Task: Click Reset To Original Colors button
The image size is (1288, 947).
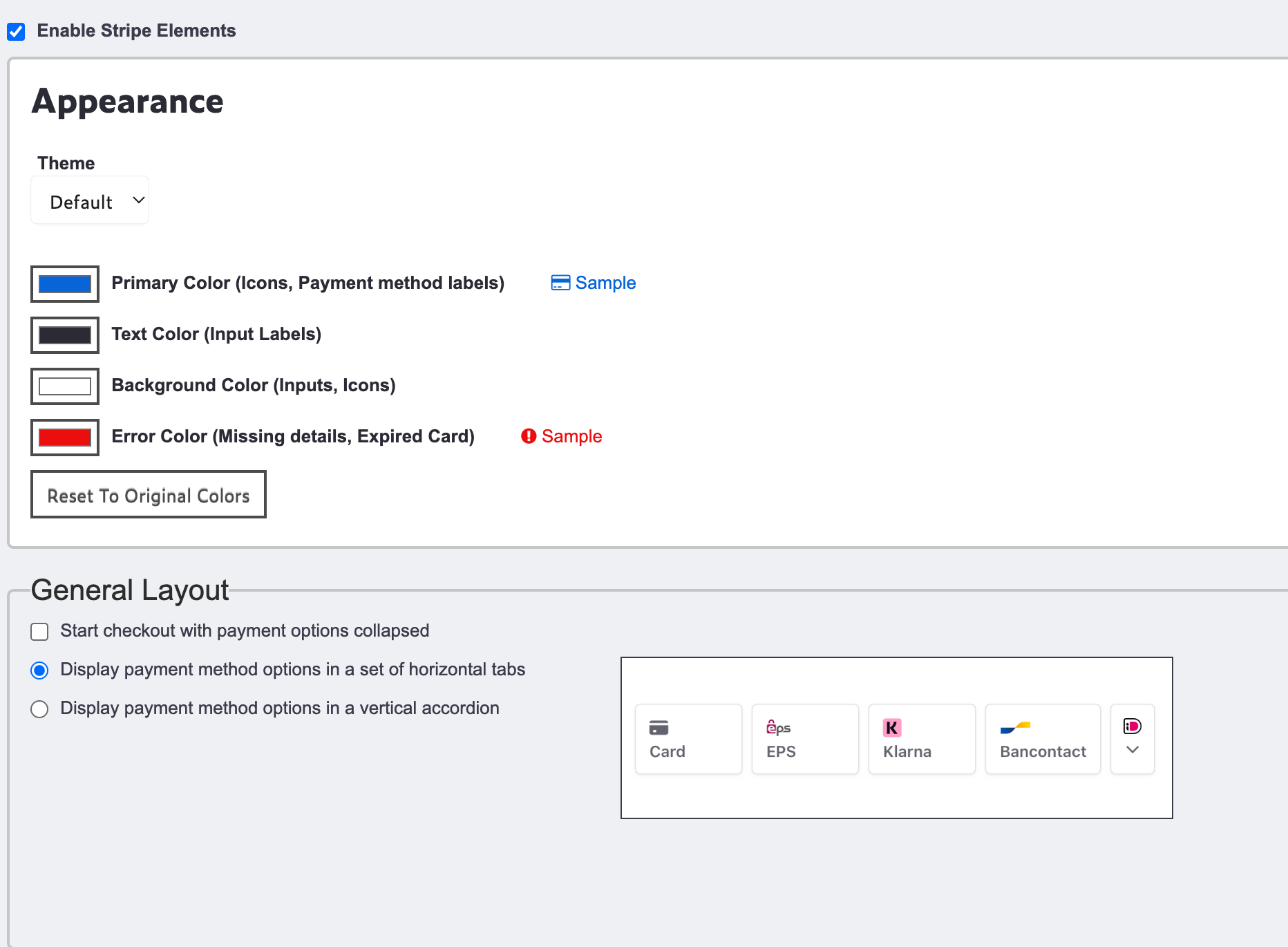Action: click(149, 495)
